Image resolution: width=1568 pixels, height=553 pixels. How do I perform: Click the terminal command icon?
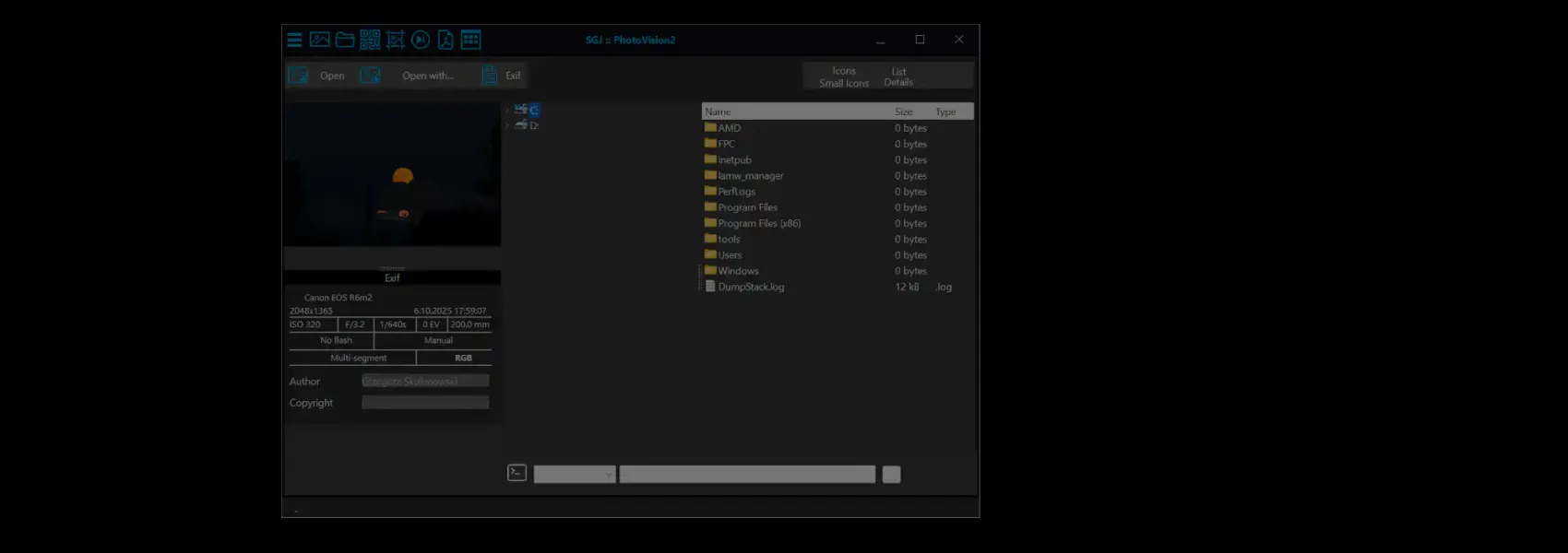click(x=517, y=473)
